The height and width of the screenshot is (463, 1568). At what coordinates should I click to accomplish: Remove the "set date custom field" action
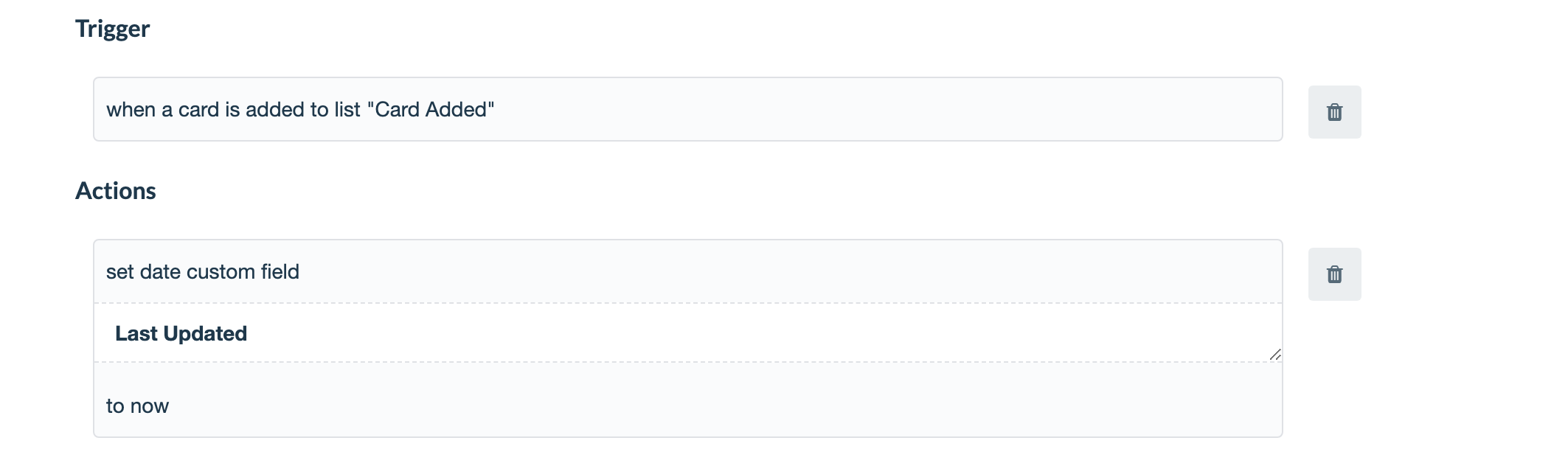(1334, 274)
